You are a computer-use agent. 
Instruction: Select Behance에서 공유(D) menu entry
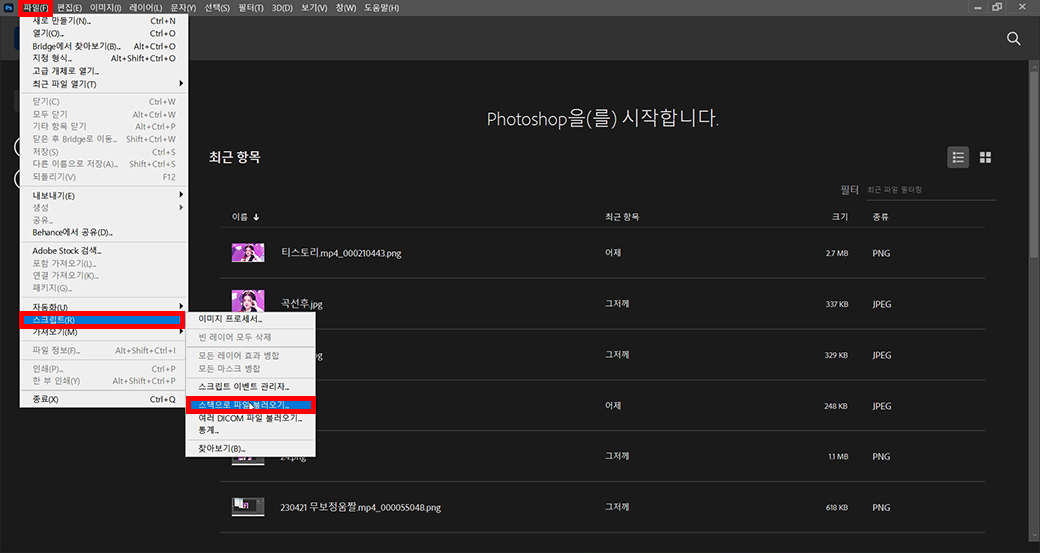pos(104,233)
